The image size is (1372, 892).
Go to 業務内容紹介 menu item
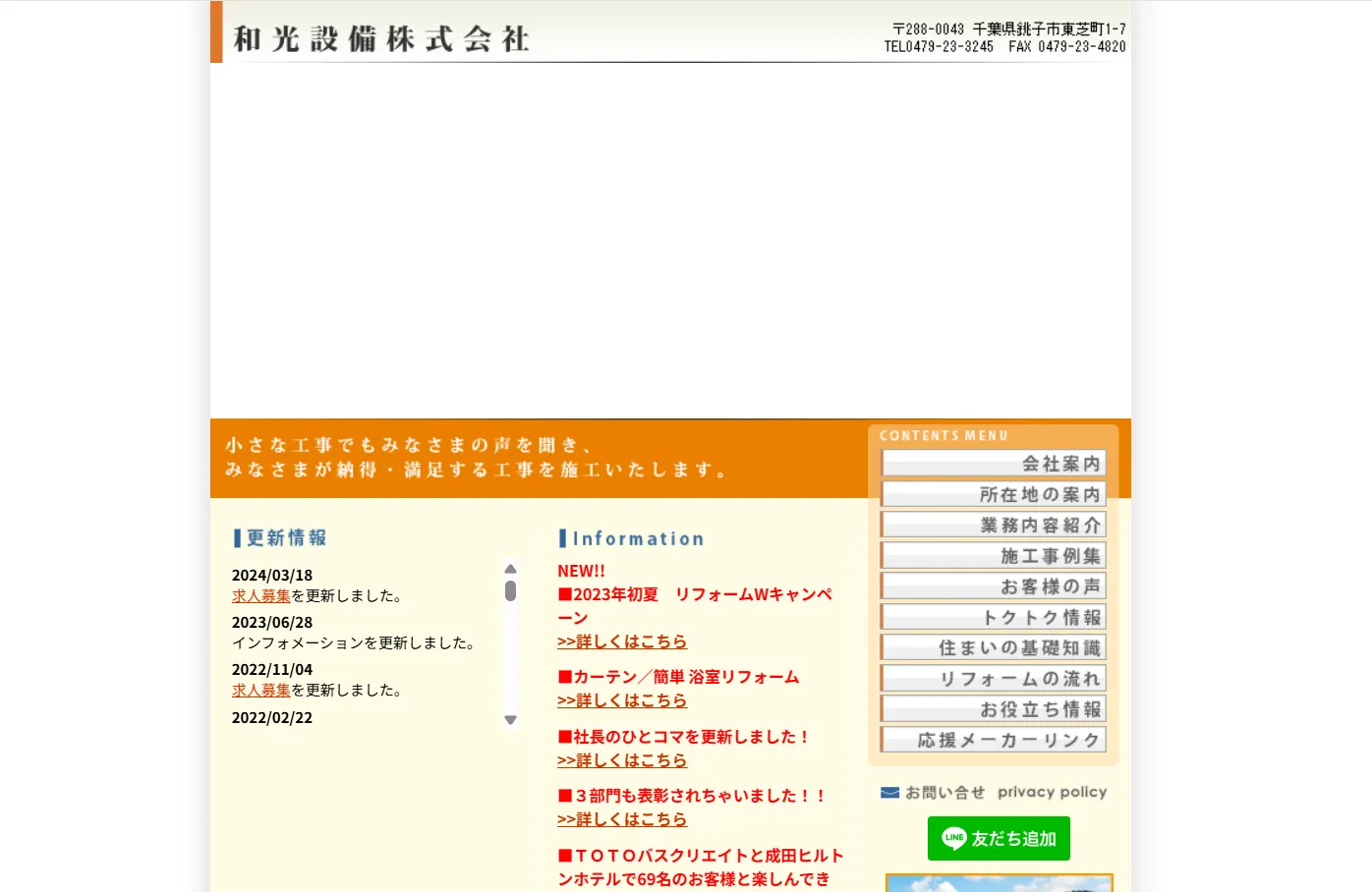993,525
